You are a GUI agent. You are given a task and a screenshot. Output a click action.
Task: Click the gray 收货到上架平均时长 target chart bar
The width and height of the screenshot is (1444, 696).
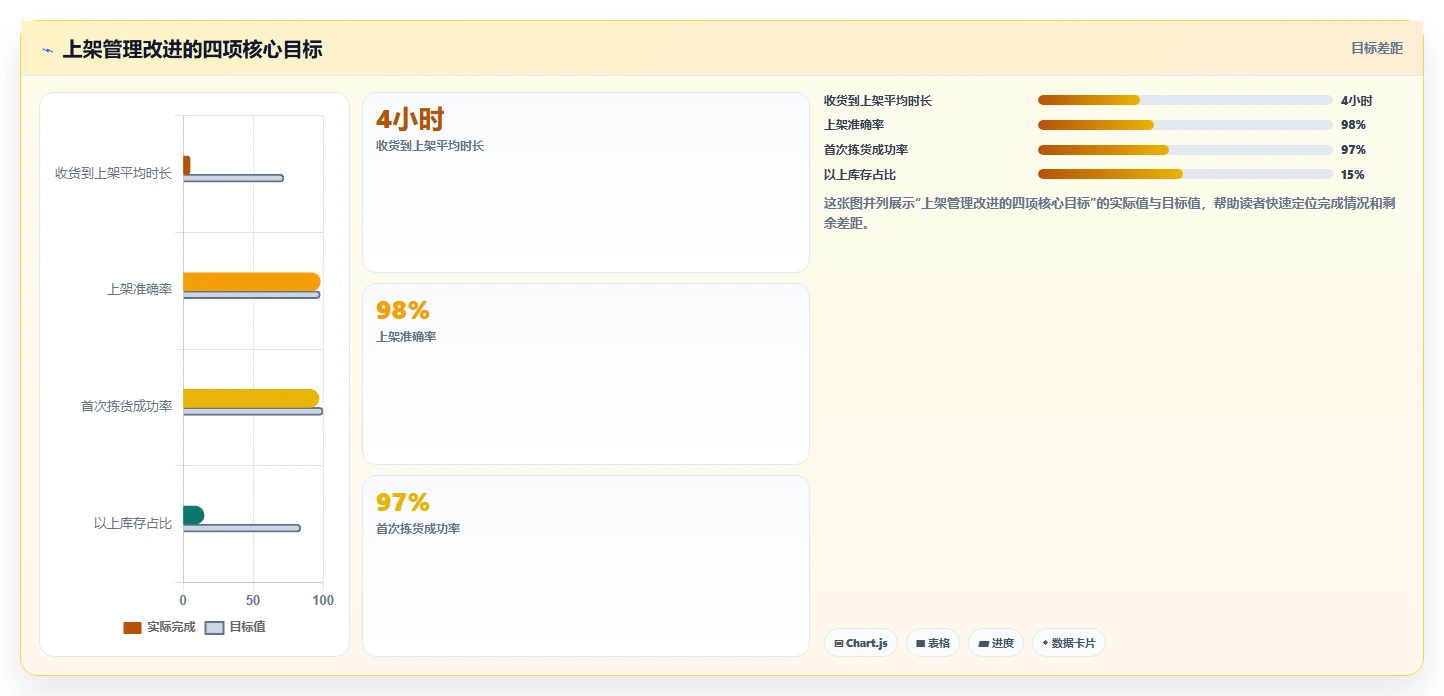point(233,178)
